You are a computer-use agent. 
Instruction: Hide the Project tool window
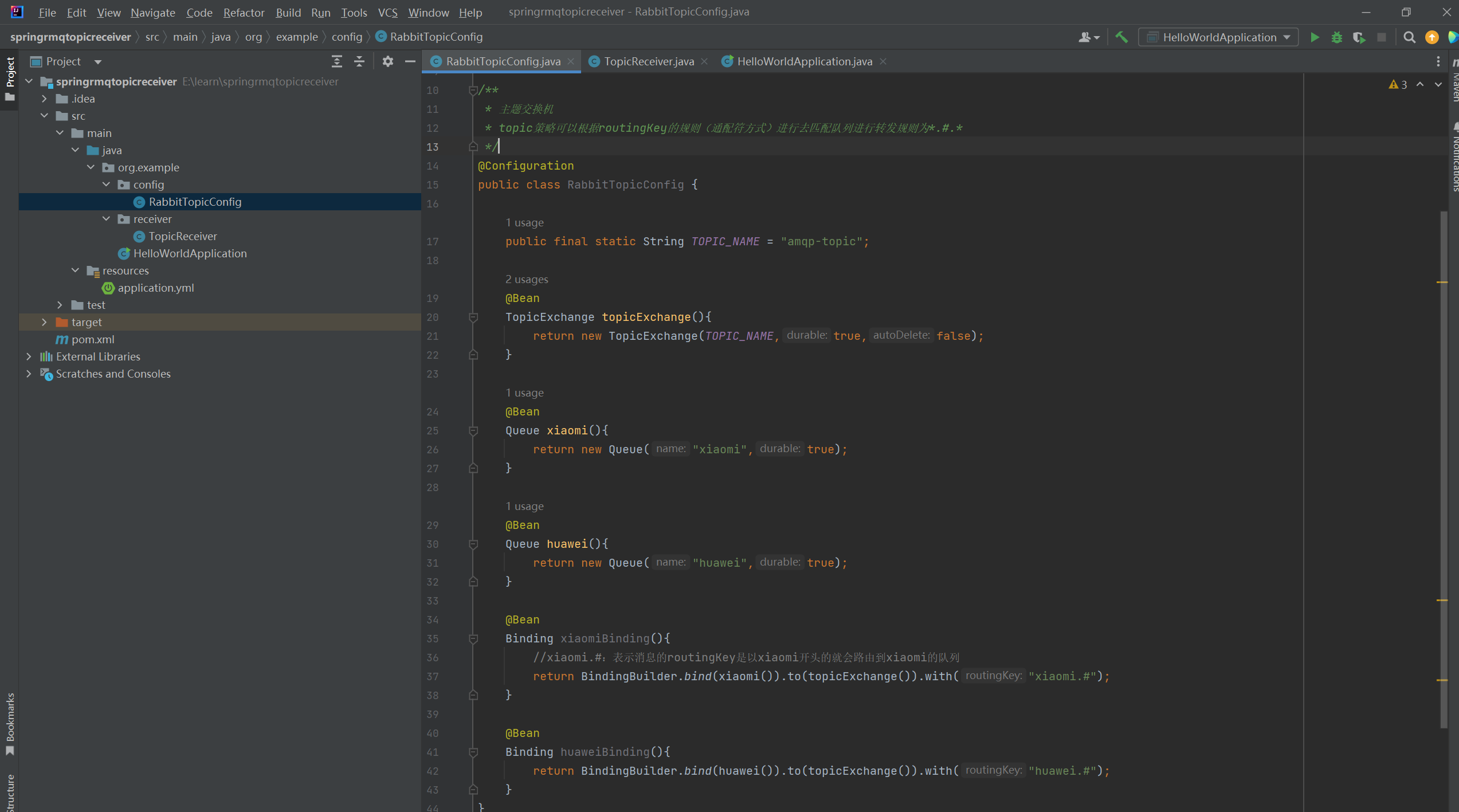410,61
